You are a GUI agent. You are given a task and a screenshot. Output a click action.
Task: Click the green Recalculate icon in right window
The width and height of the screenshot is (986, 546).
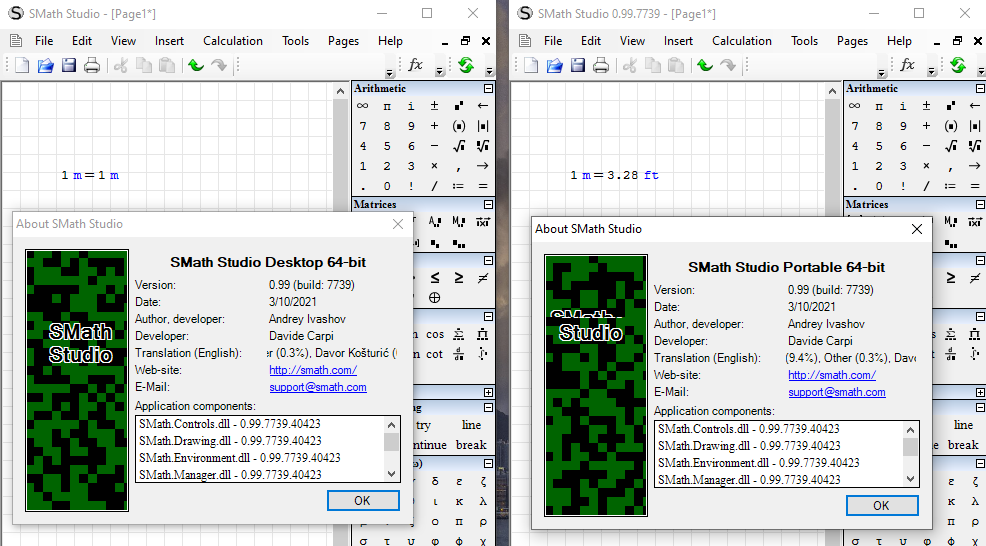point(957,66)
